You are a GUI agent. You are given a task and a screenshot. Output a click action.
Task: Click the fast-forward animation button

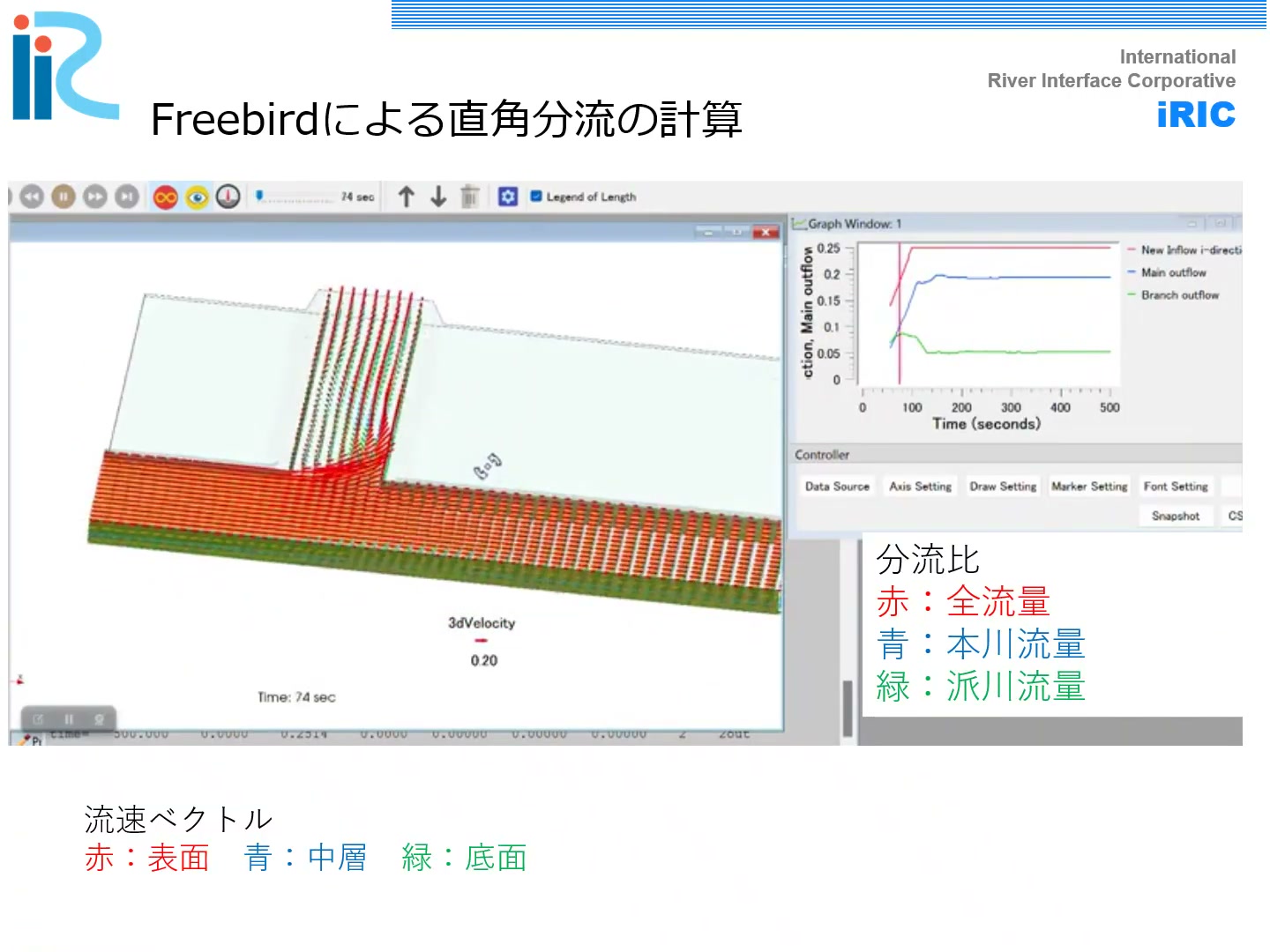tap(95, 197)
